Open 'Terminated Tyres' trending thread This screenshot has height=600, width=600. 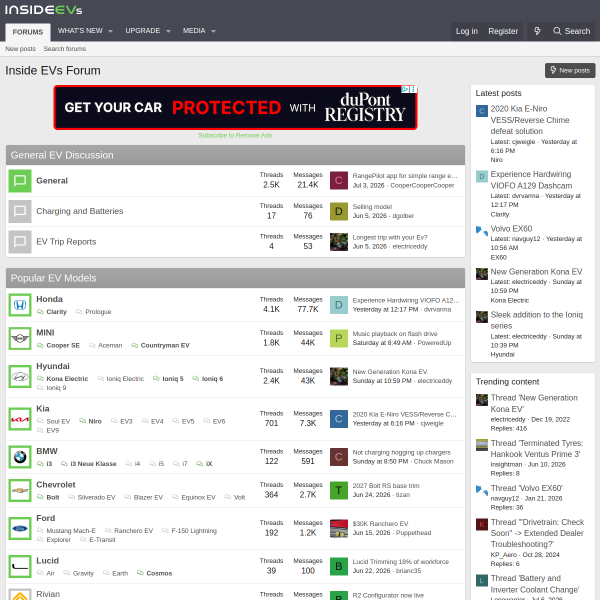[x=537, y=448]
